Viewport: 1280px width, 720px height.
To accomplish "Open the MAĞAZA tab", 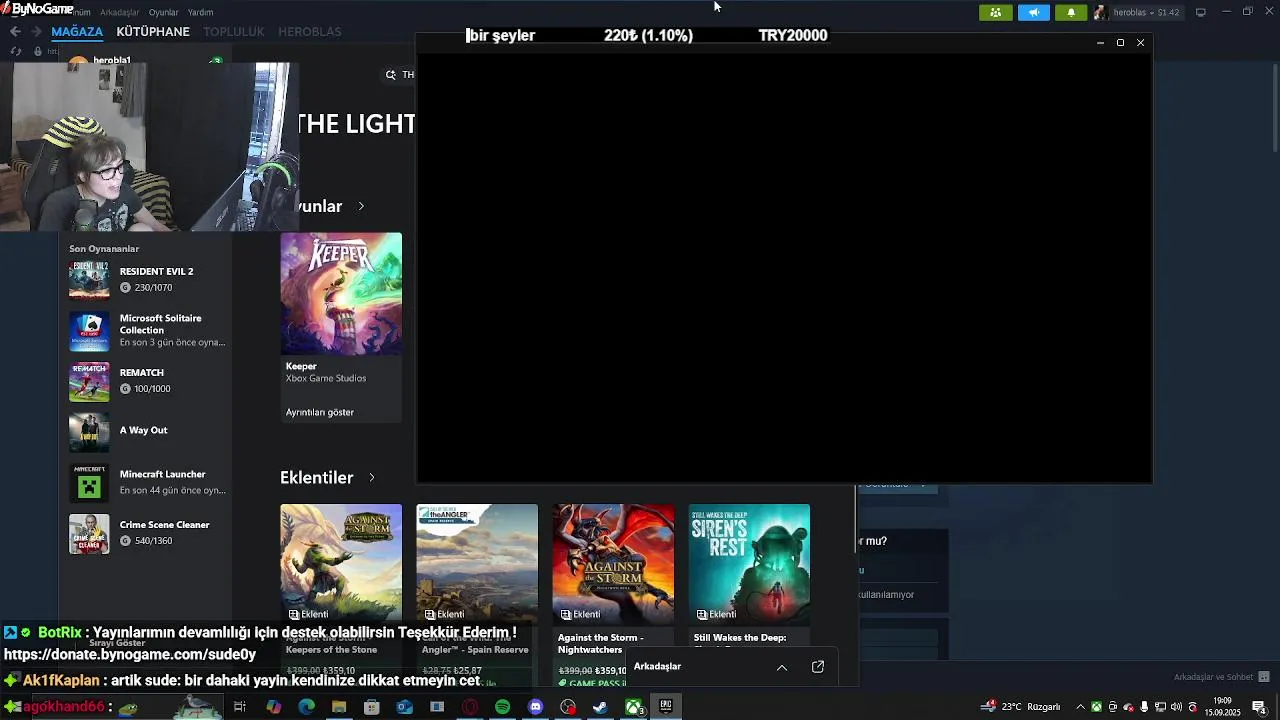I will (x=77, y=31).
